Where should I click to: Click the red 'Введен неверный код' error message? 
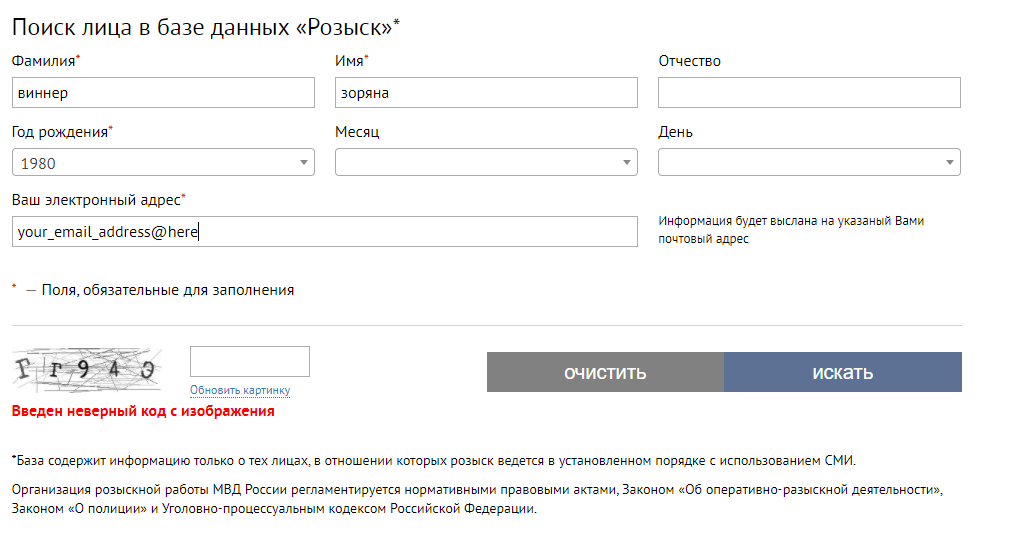pyautogui.click(x=142, y=410)
